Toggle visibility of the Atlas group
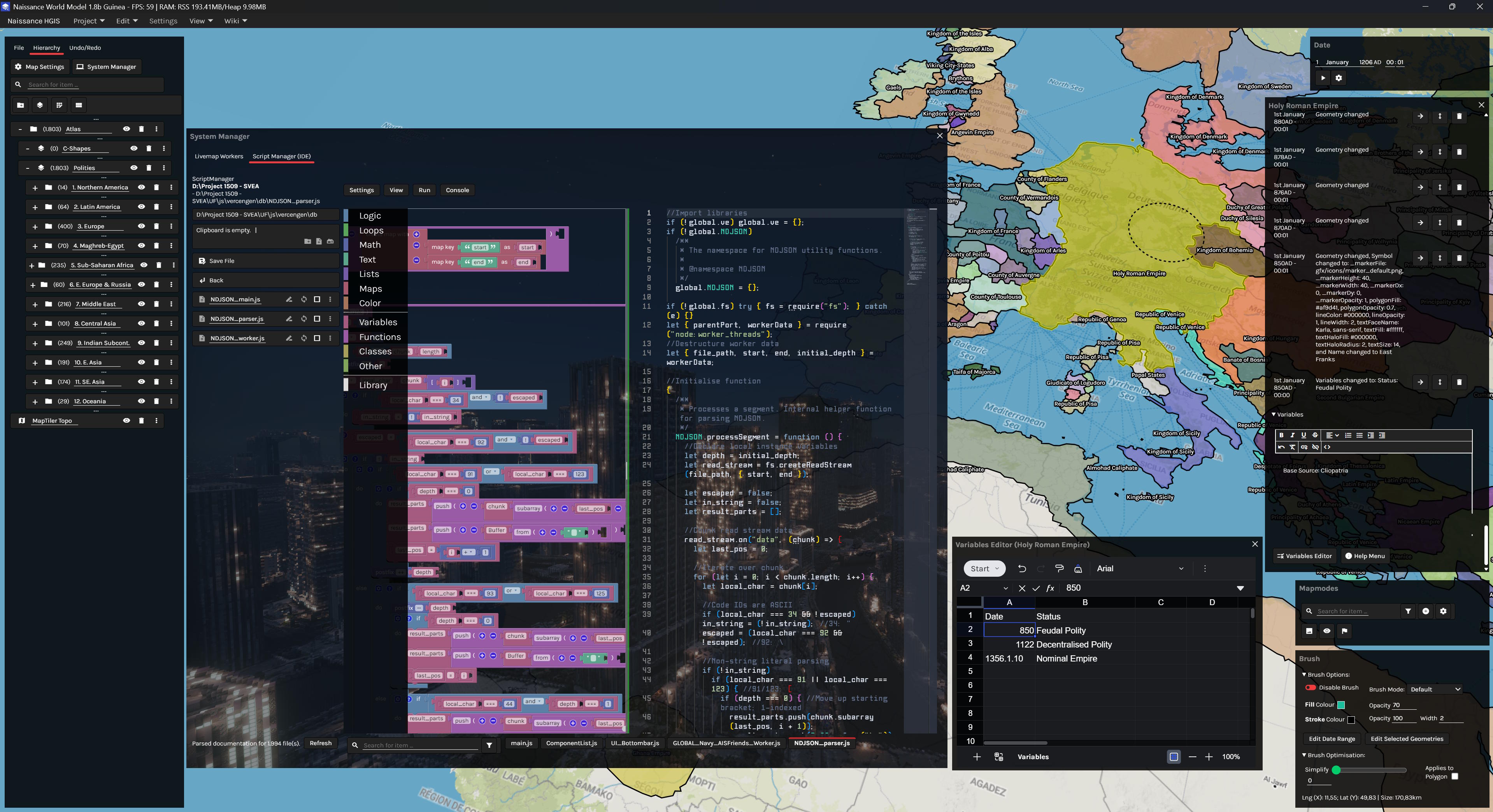The width and height of the screenshot is (1493, 812). (x=126, y=129)
